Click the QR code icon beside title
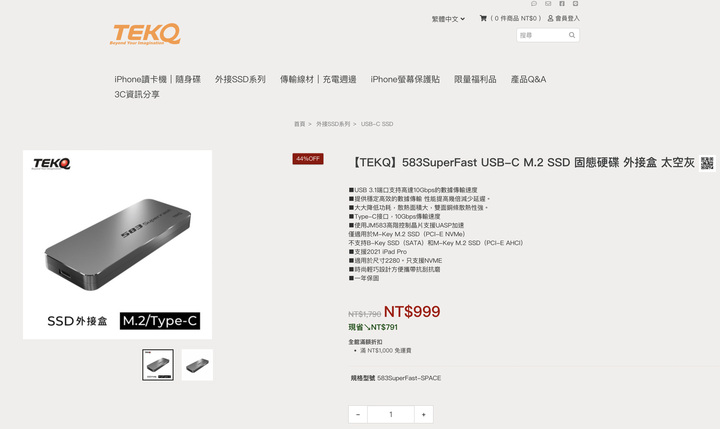Screen dimensions: 720x429 [x=707, y=164]
